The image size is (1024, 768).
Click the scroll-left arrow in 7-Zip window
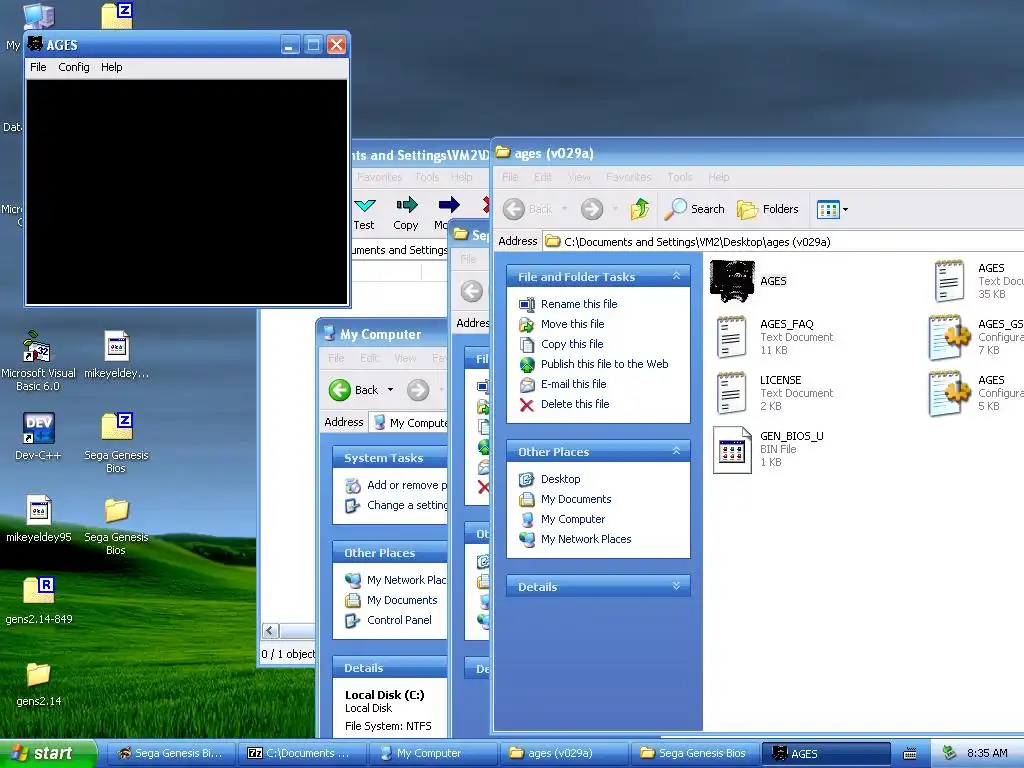(270, 631)
